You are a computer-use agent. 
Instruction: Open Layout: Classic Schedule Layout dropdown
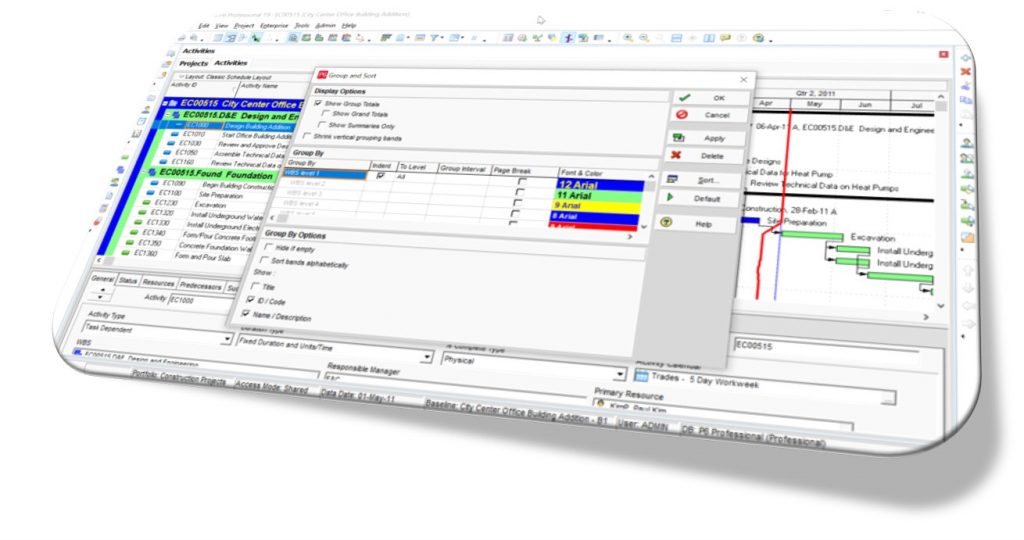(182, 76)
